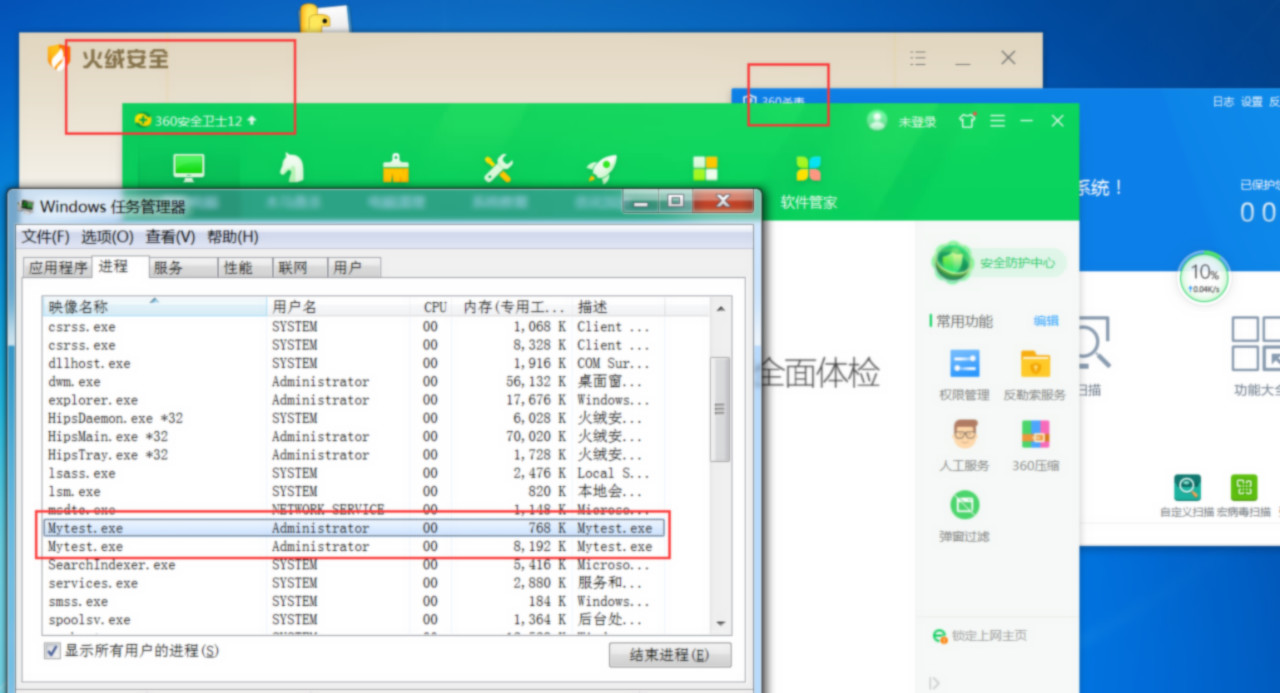
Task: Open 功能大全 in 360杀毒
Action: (1257, 356)
